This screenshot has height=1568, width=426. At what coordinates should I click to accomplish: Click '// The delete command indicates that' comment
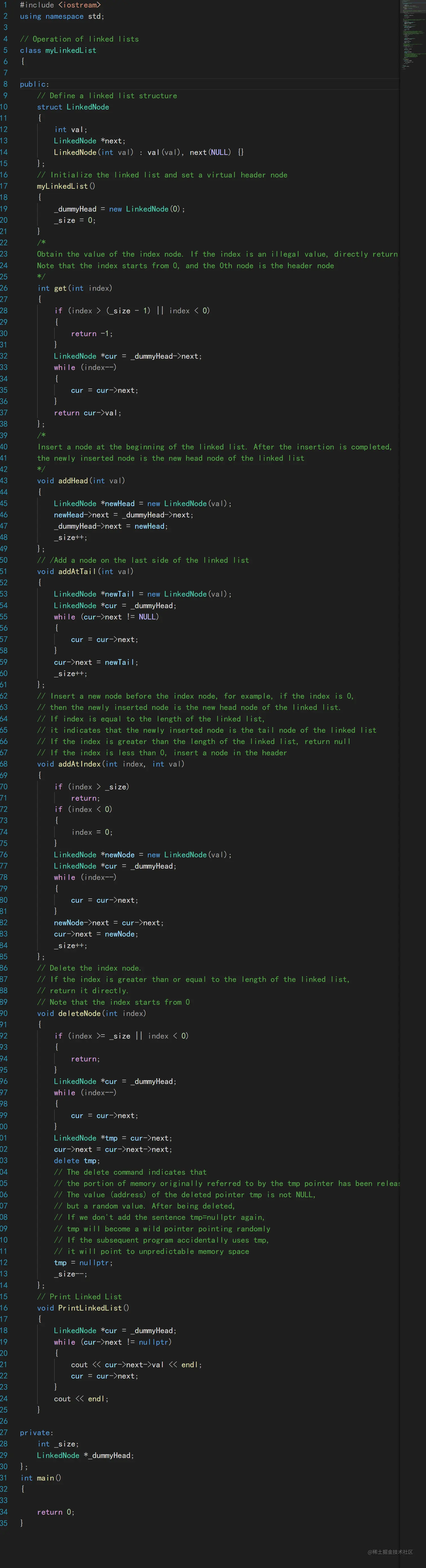pyautogui.click(x=130, y=1173)
